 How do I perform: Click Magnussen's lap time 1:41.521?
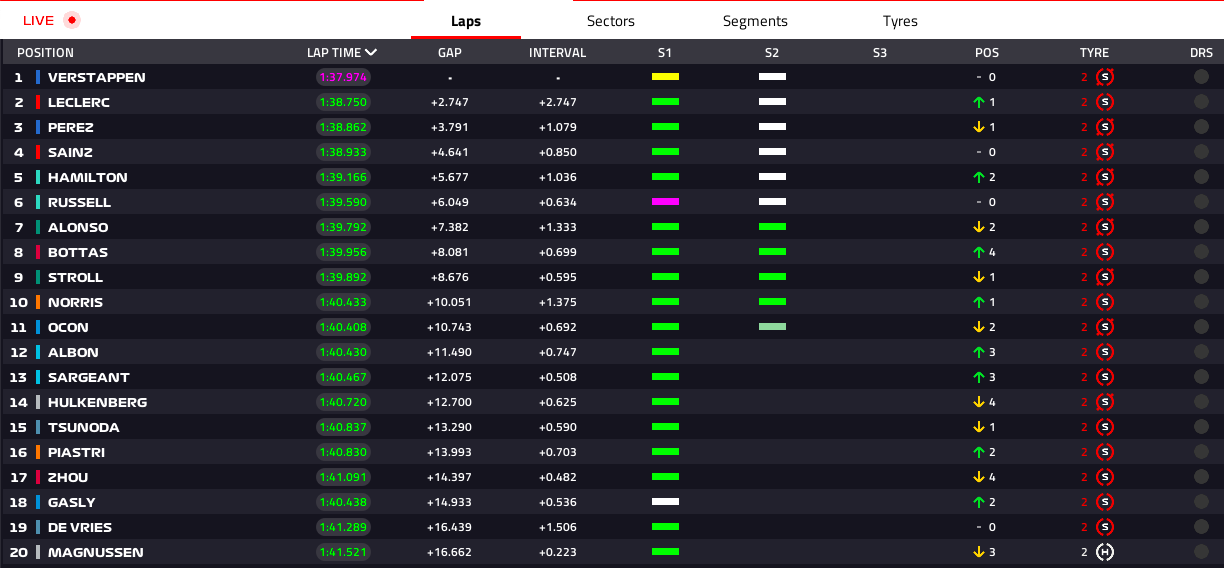pos(343,552)
